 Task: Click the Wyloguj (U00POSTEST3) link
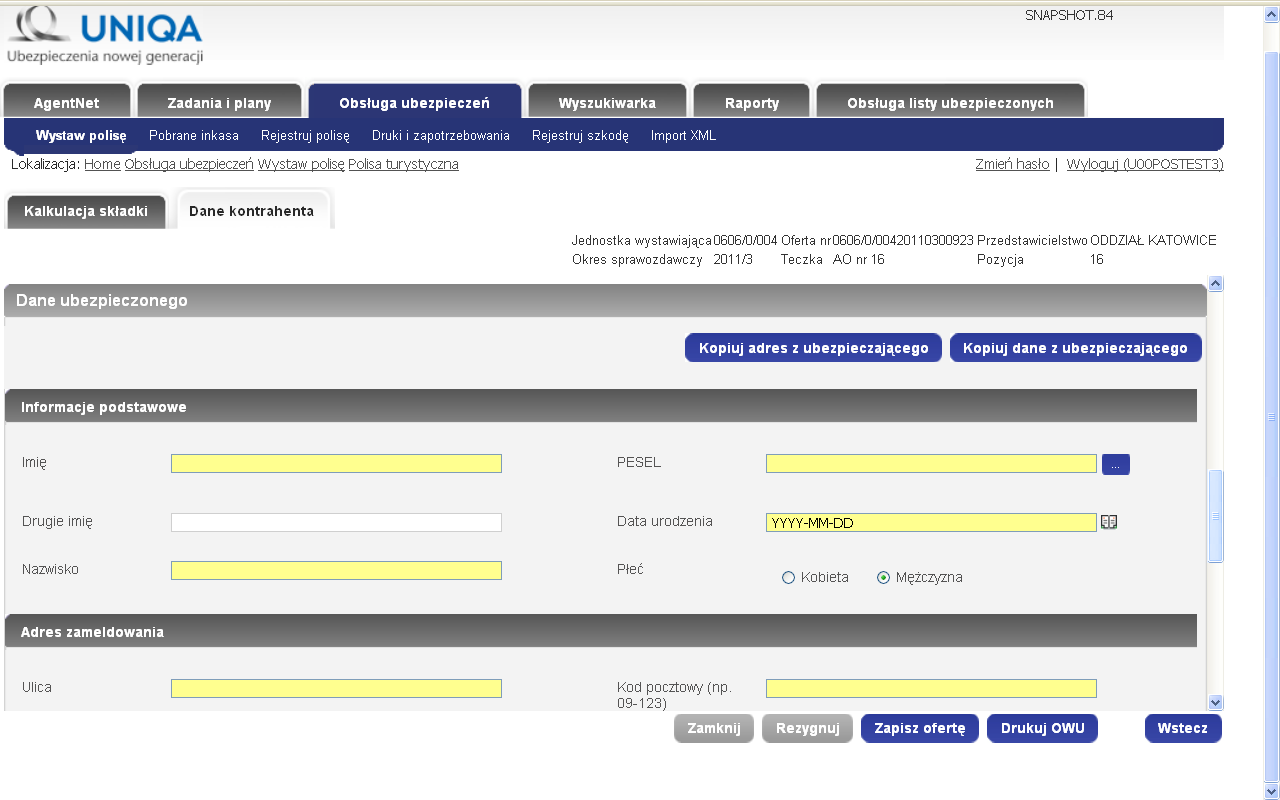(1145, 164)
